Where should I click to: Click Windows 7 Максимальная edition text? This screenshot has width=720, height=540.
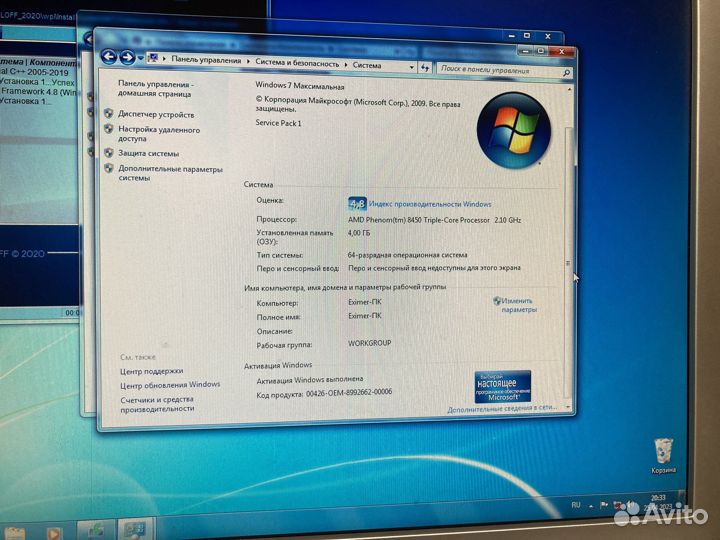tap(299, 85)
